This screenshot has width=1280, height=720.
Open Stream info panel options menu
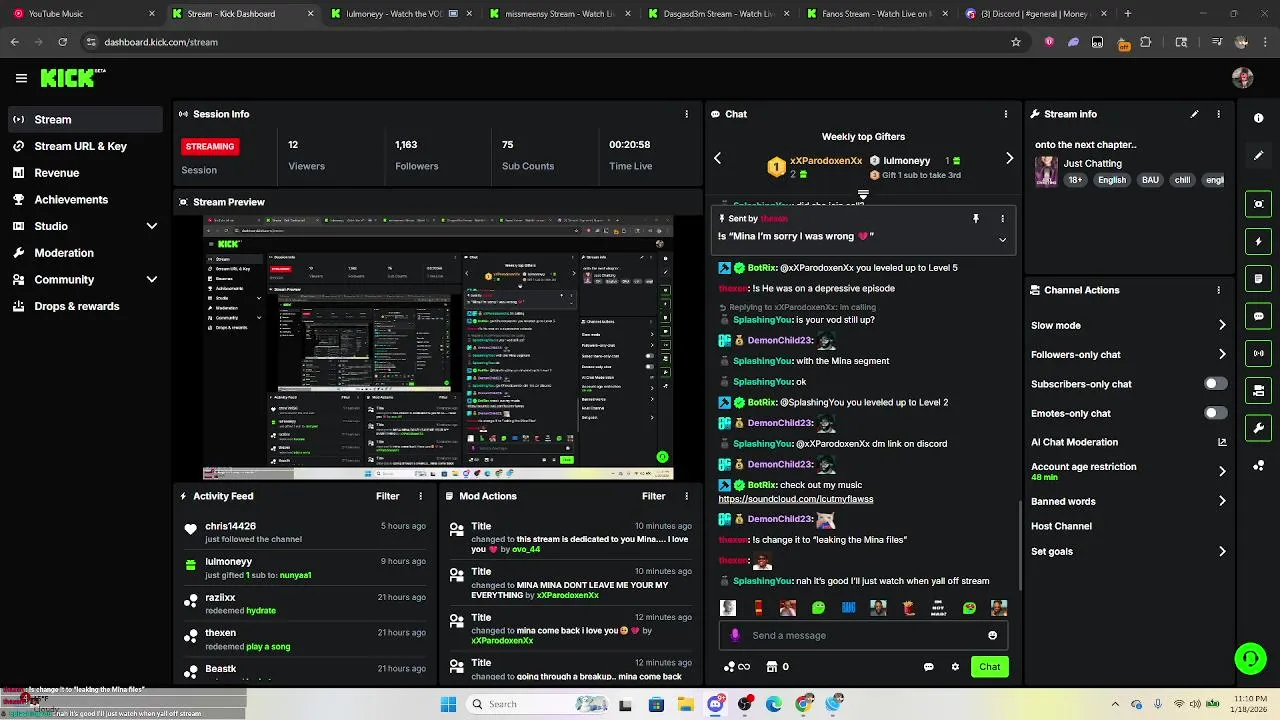click(x=1218, y=114)
